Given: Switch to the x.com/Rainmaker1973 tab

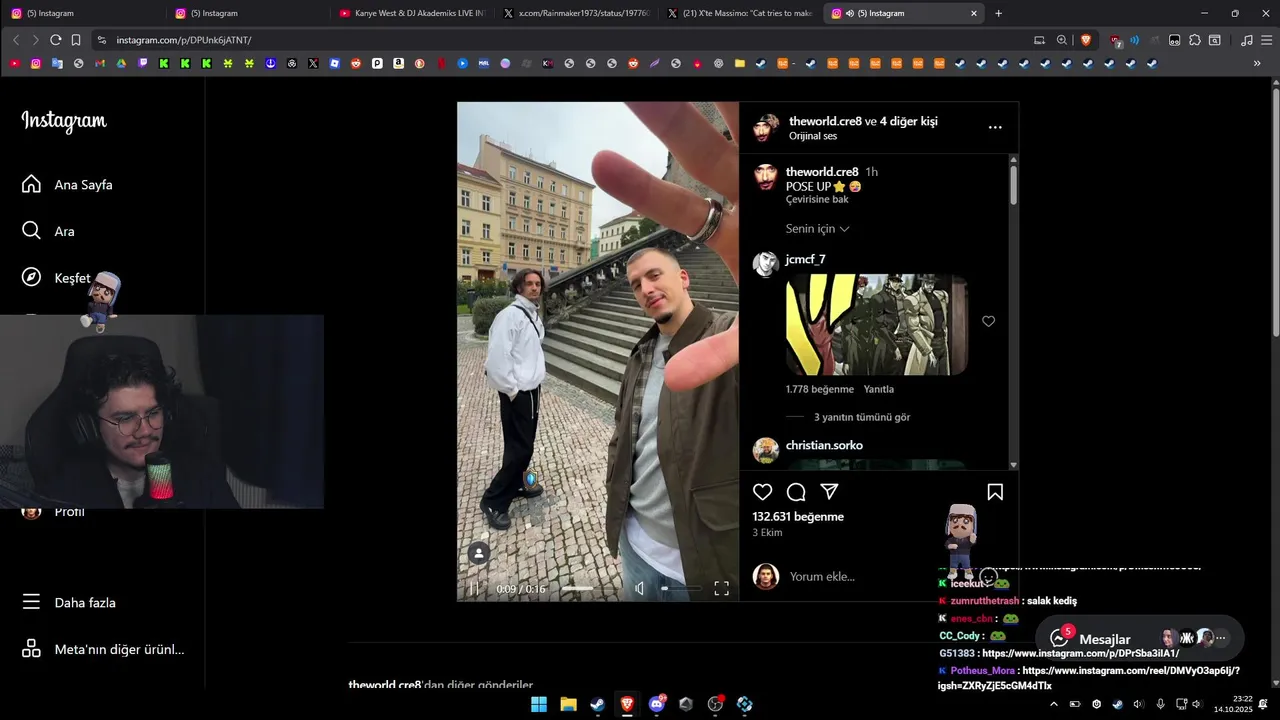Looking at the screenshot, I should pyautogui.click(x=578, y=13).
